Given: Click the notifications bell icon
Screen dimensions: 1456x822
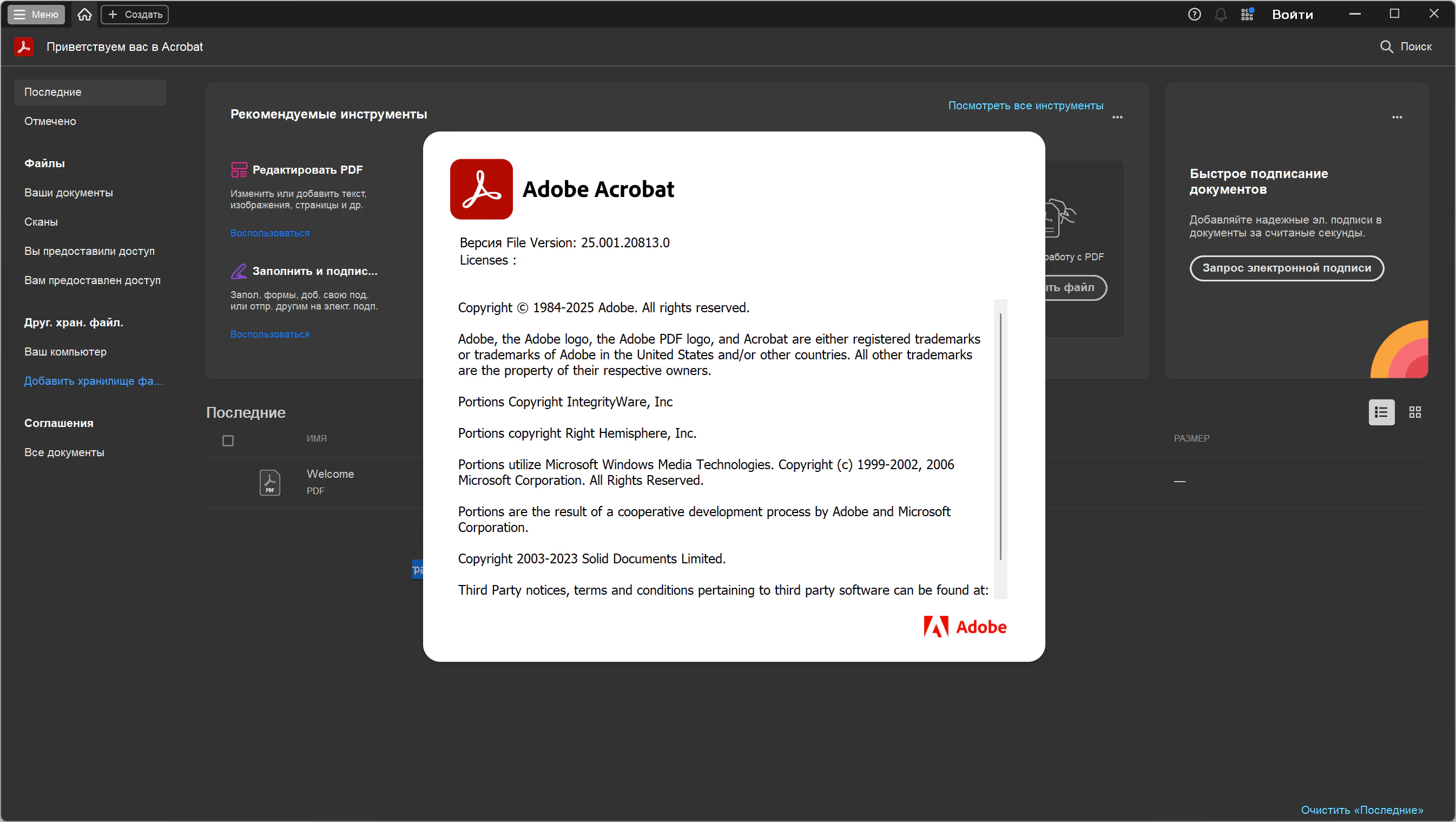Looking at the screenshot, I should pyautogui.click(x=1220, y=15).
